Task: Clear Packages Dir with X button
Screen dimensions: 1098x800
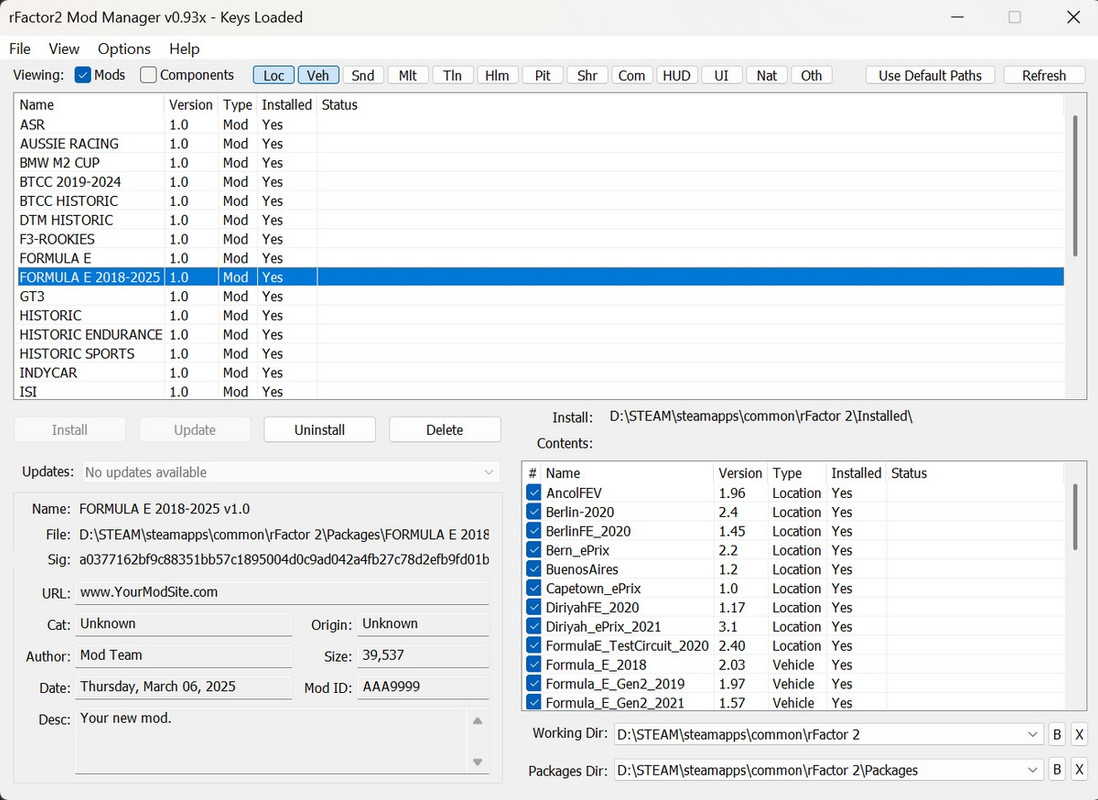Action: [x=1079, y=770]
